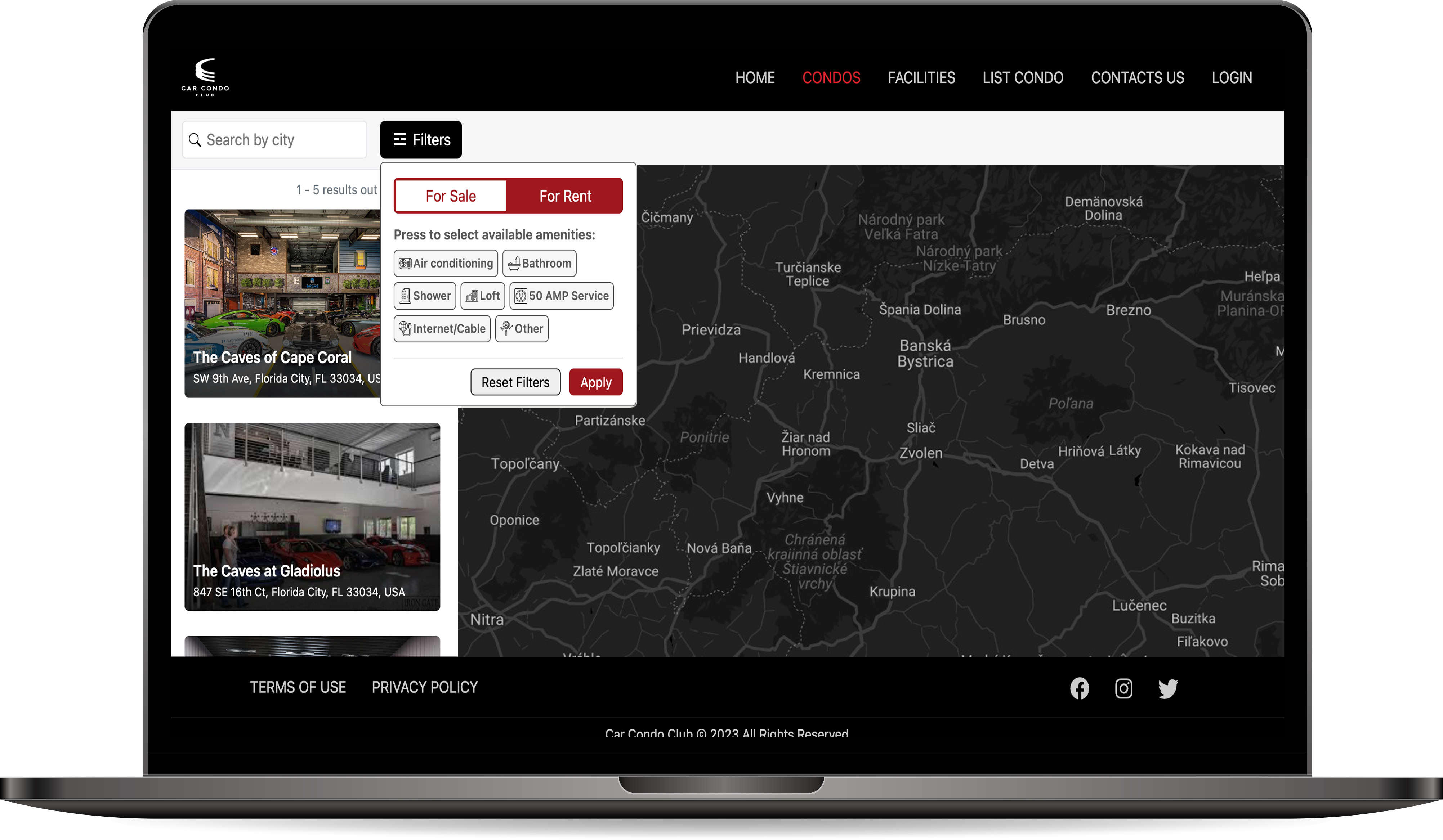The image size is (1443, 840).
Task: Open the Facilities menu item
Action: 921,78
